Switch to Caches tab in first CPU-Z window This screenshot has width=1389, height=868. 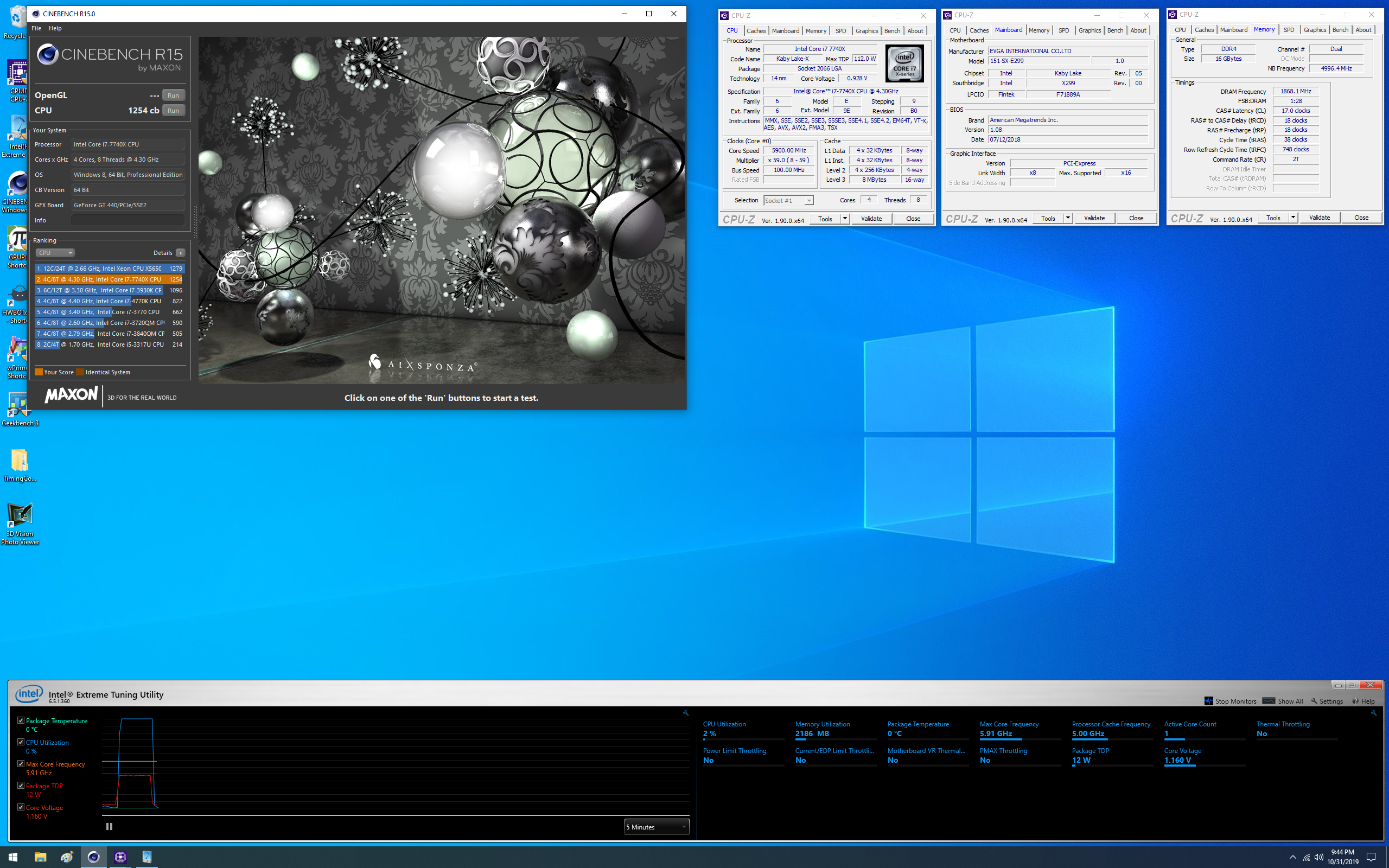pos(756,31)
